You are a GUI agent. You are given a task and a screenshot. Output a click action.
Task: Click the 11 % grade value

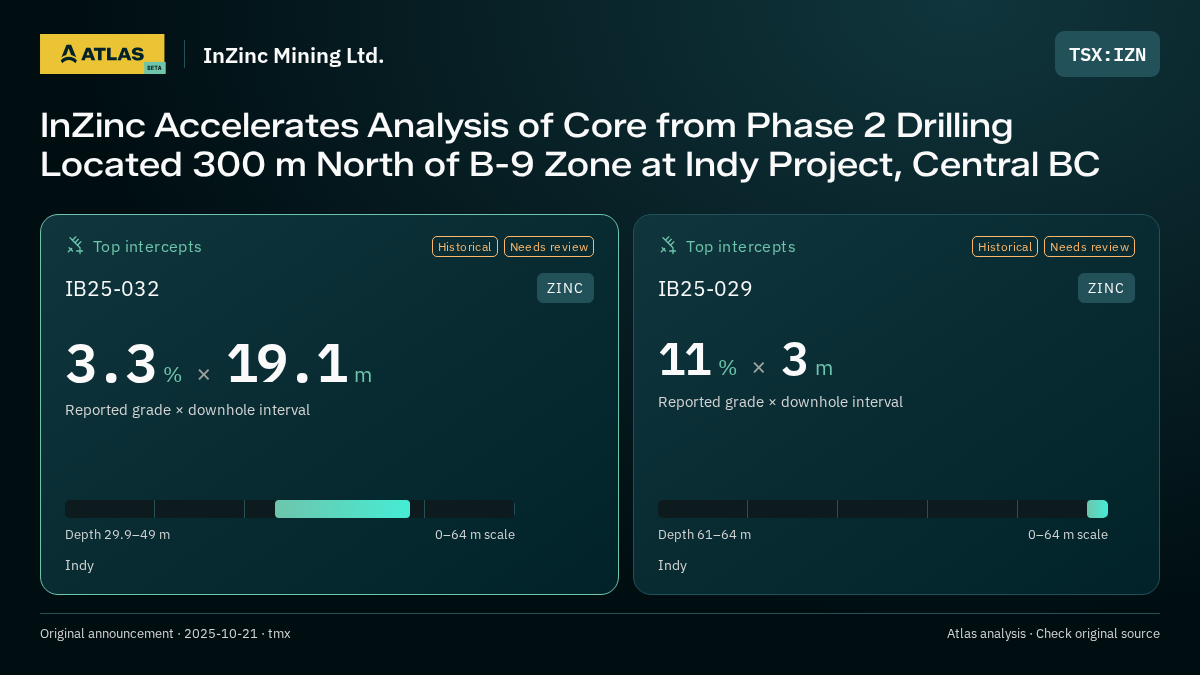click(x=697, y=360)
